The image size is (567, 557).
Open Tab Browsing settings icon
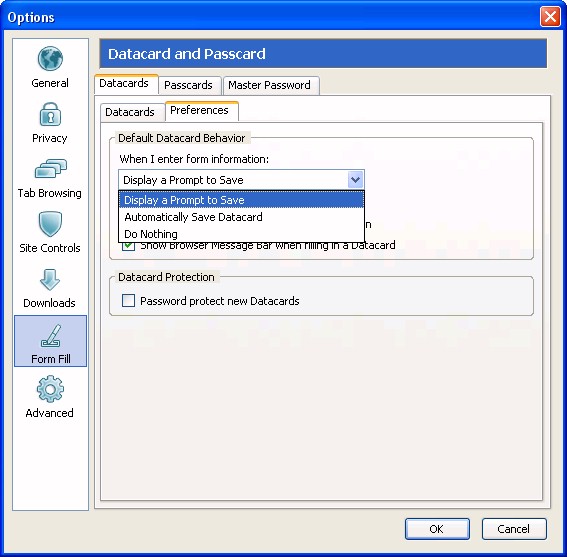click(x=50, y=169)
